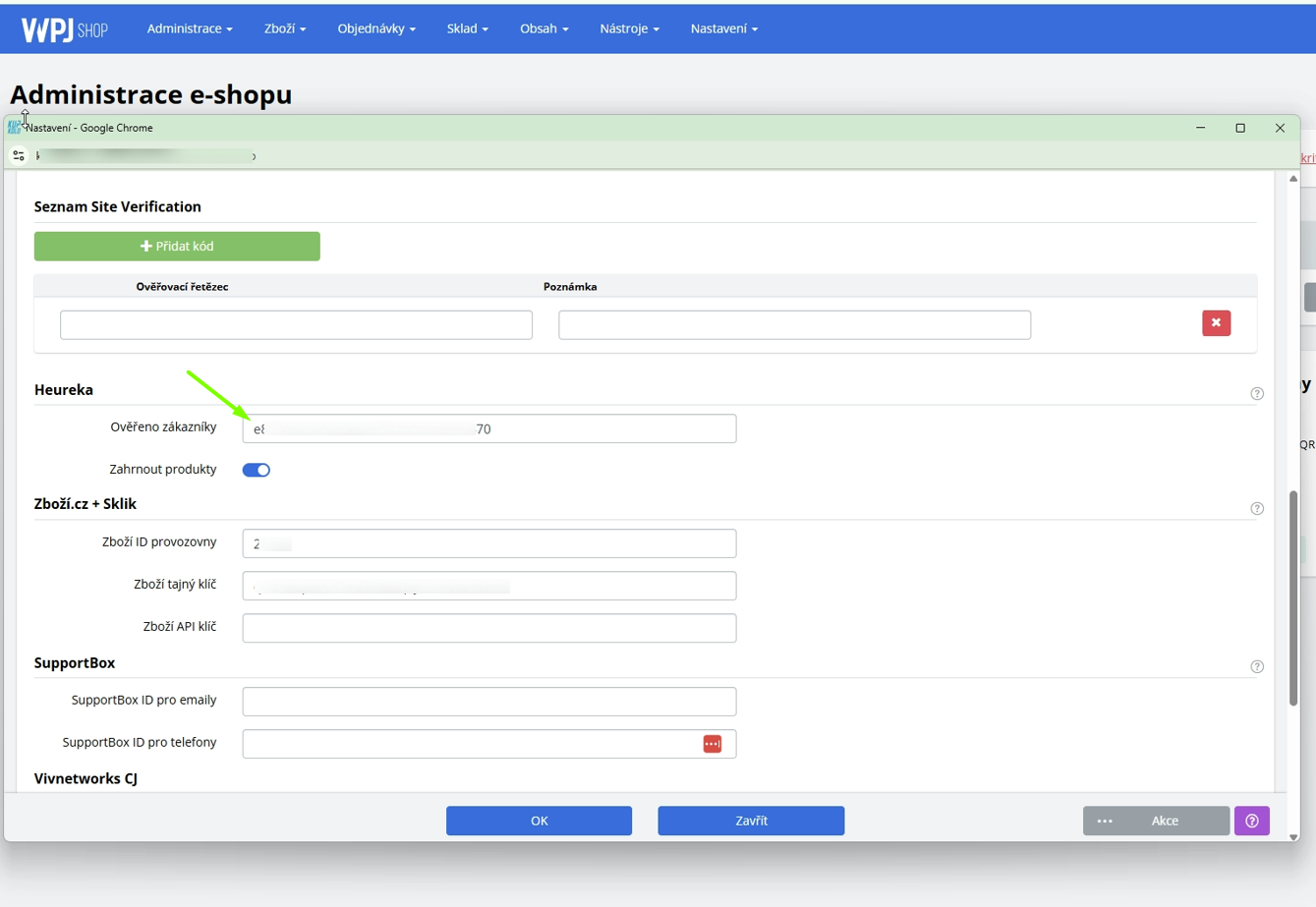Delete the site verification row with red X
This screenshot has height=907, width=1316.
[1216, 323]
